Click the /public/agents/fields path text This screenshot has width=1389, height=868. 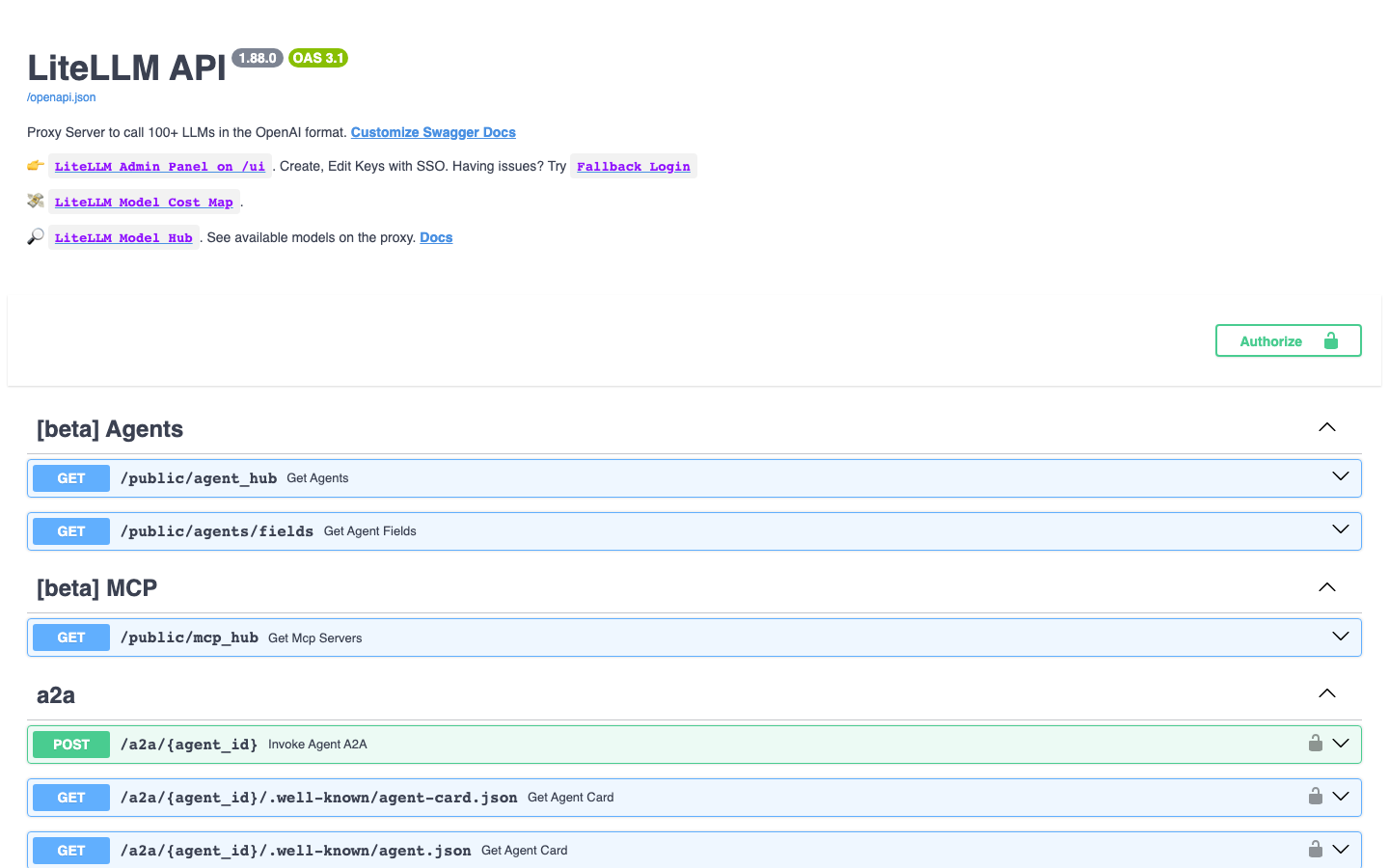(217, 531)
